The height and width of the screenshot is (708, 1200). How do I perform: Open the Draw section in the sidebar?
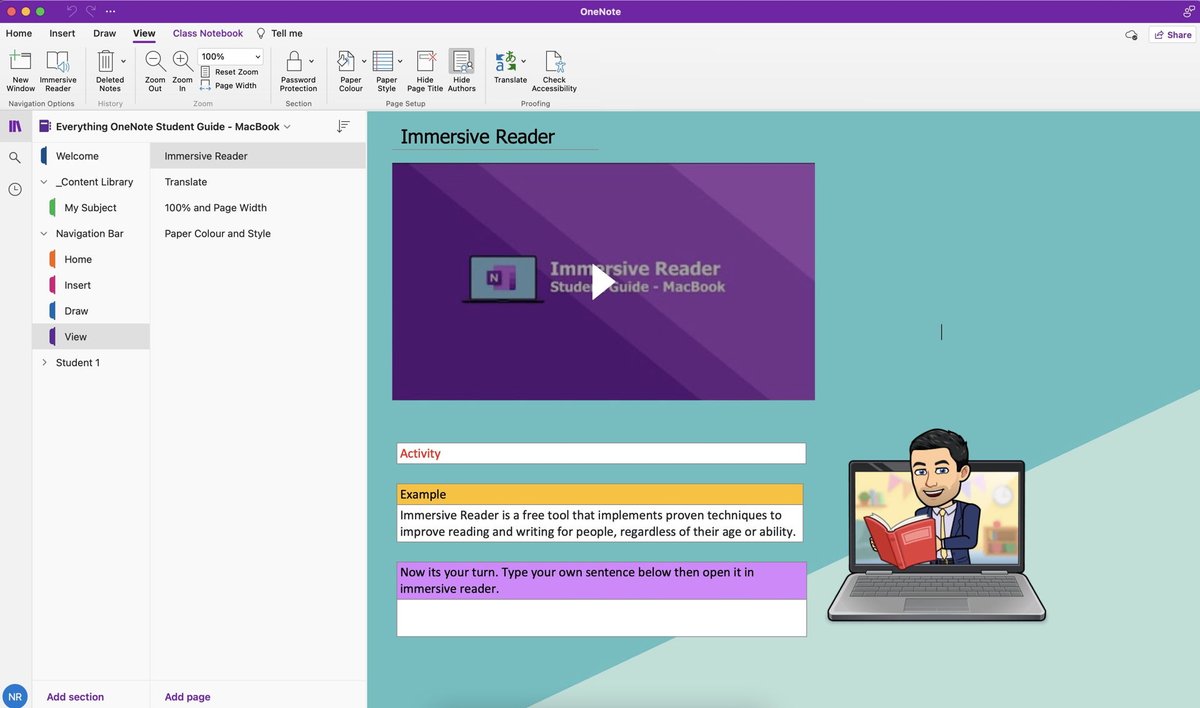[91, 311]
